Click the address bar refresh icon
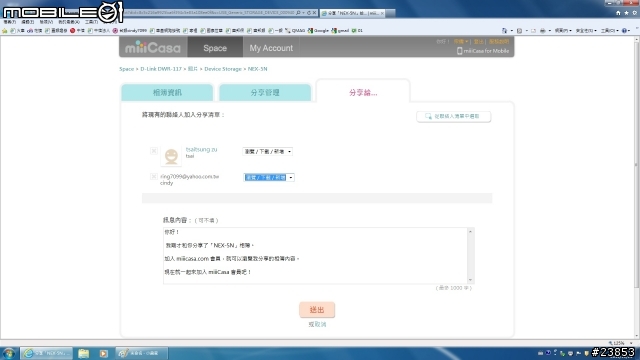 (x=309, y=13)
